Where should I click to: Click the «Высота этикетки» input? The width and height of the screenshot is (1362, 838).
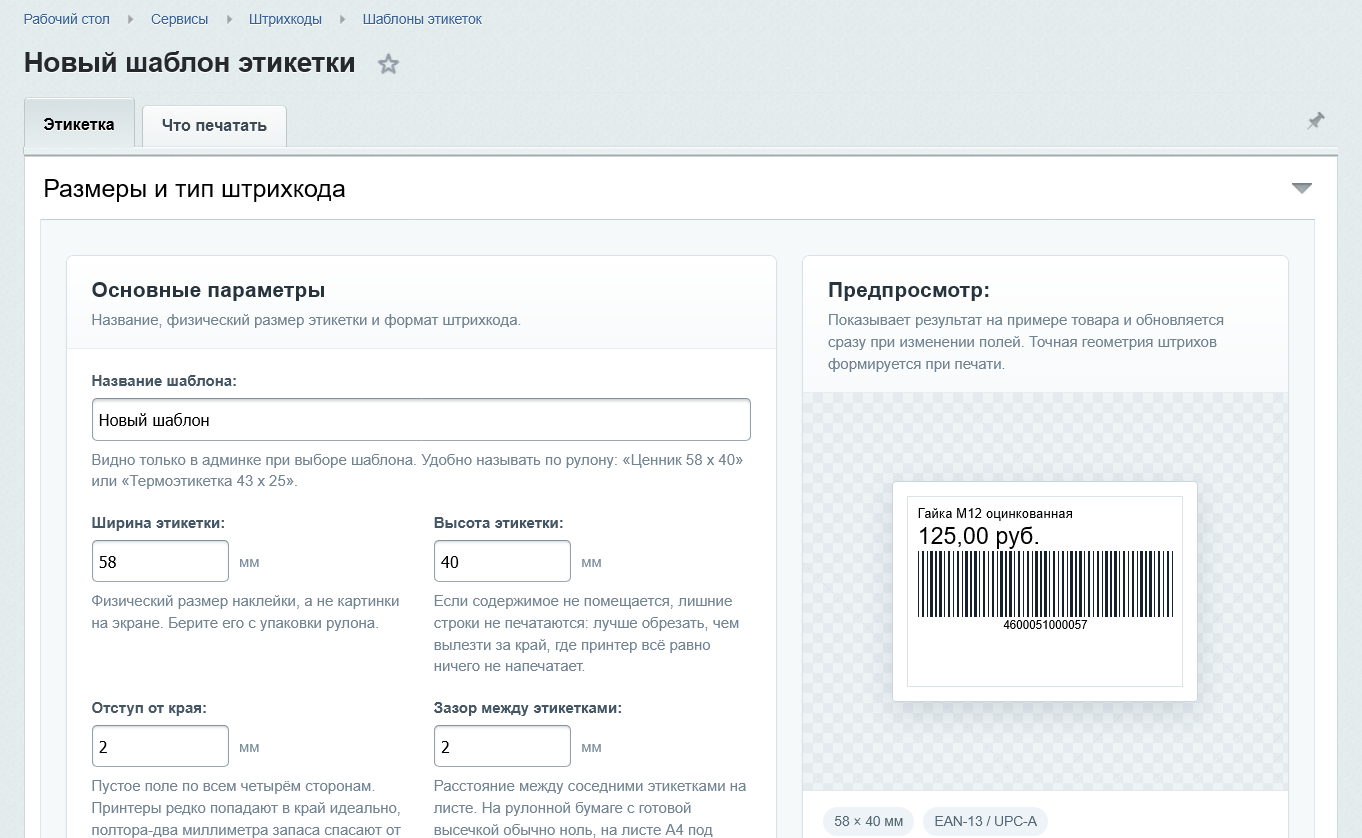click(x=503, y=561)
